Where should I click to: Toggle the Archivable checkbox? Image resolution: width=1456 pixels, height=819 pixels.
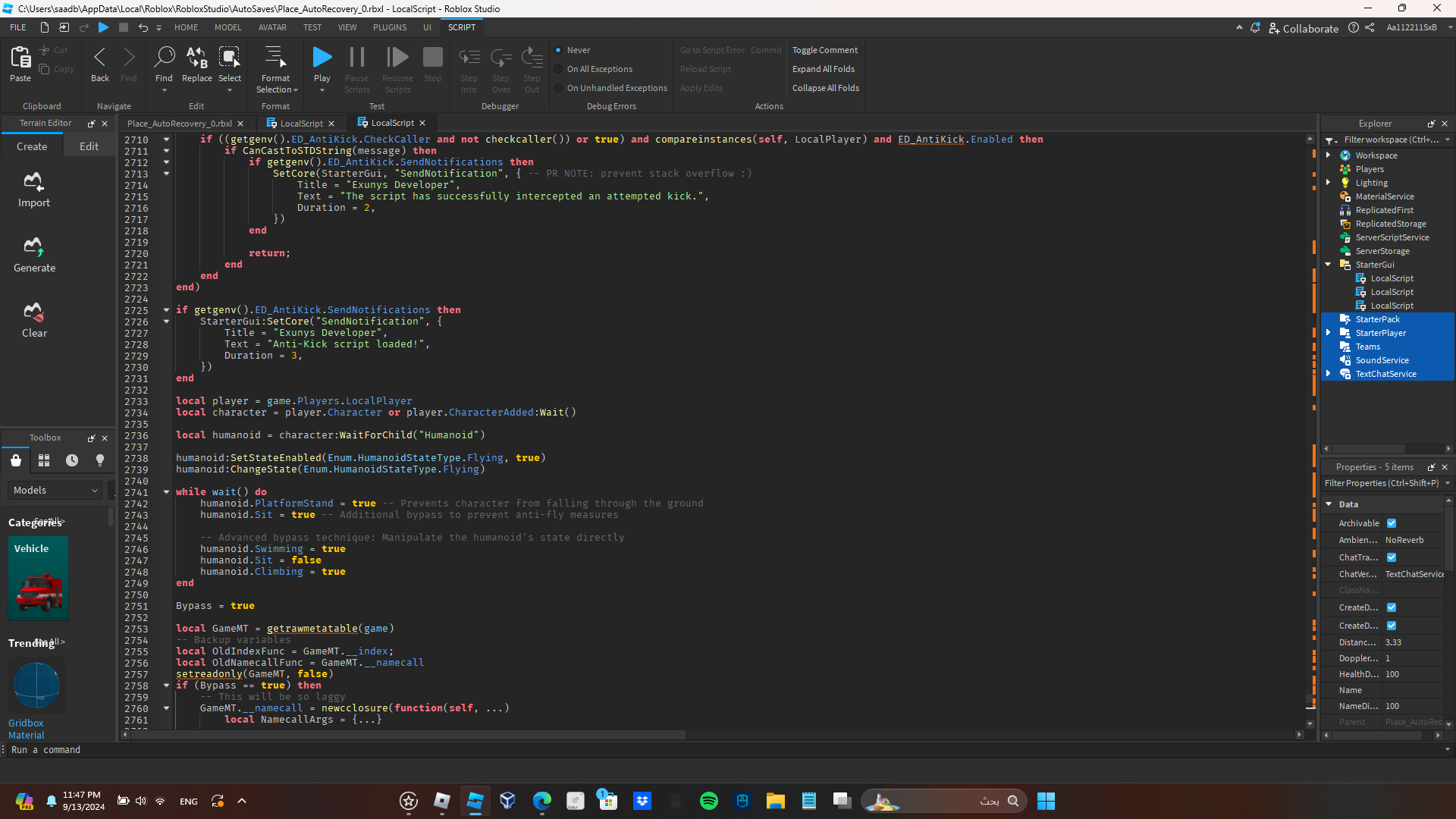[x=1392, y=523]
